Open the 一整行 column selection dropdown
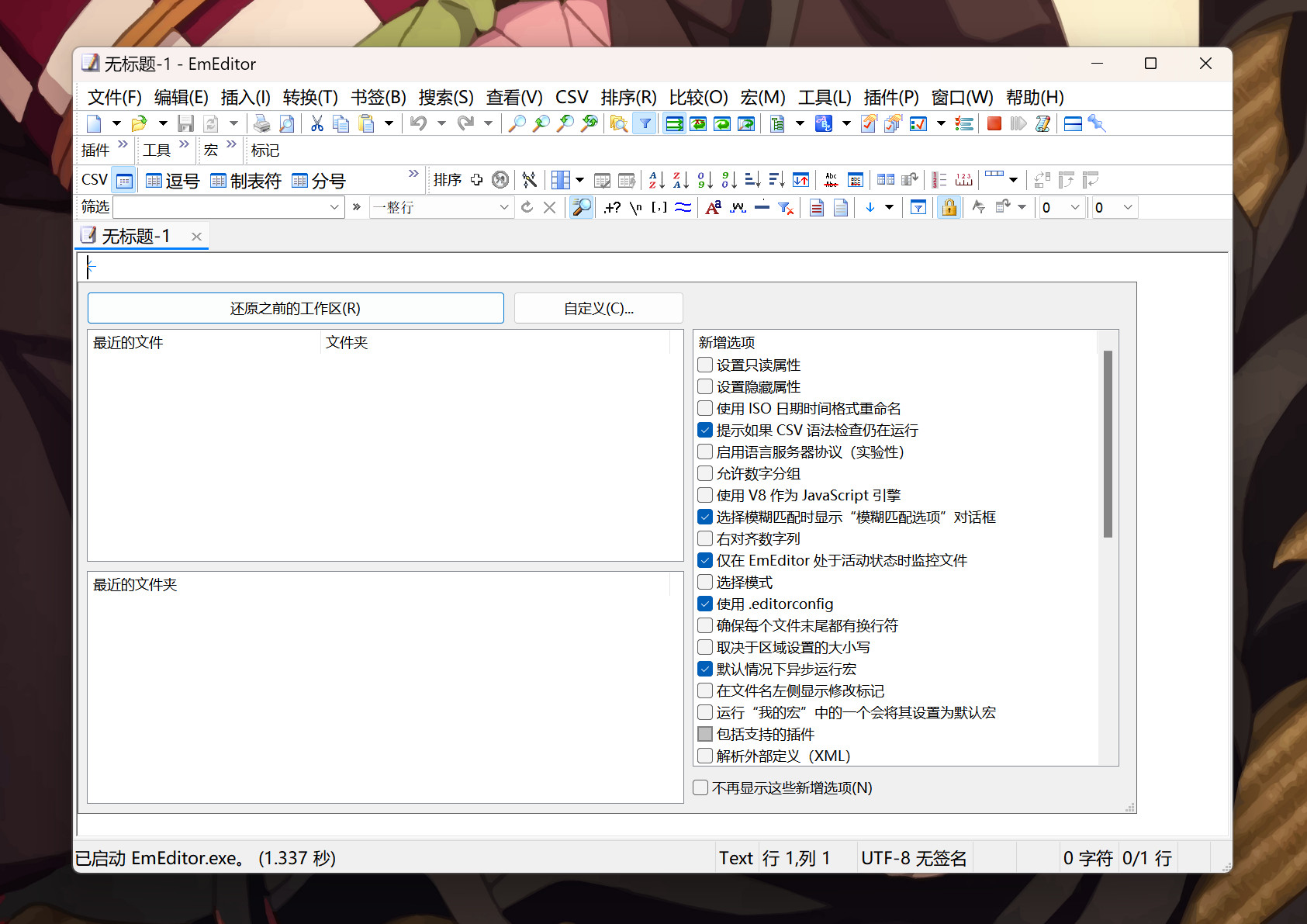 tap(504, 207)
